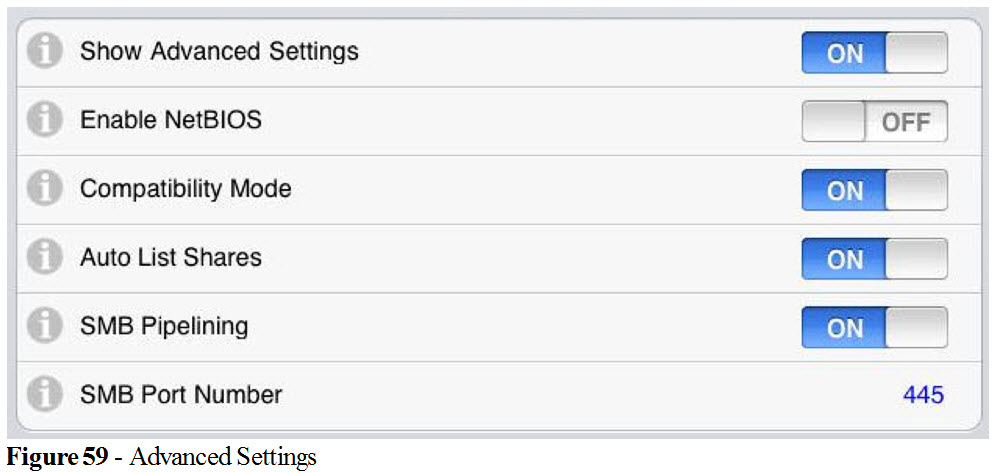
Task: Select the SMB Port Number label
Action: [181, 394]
